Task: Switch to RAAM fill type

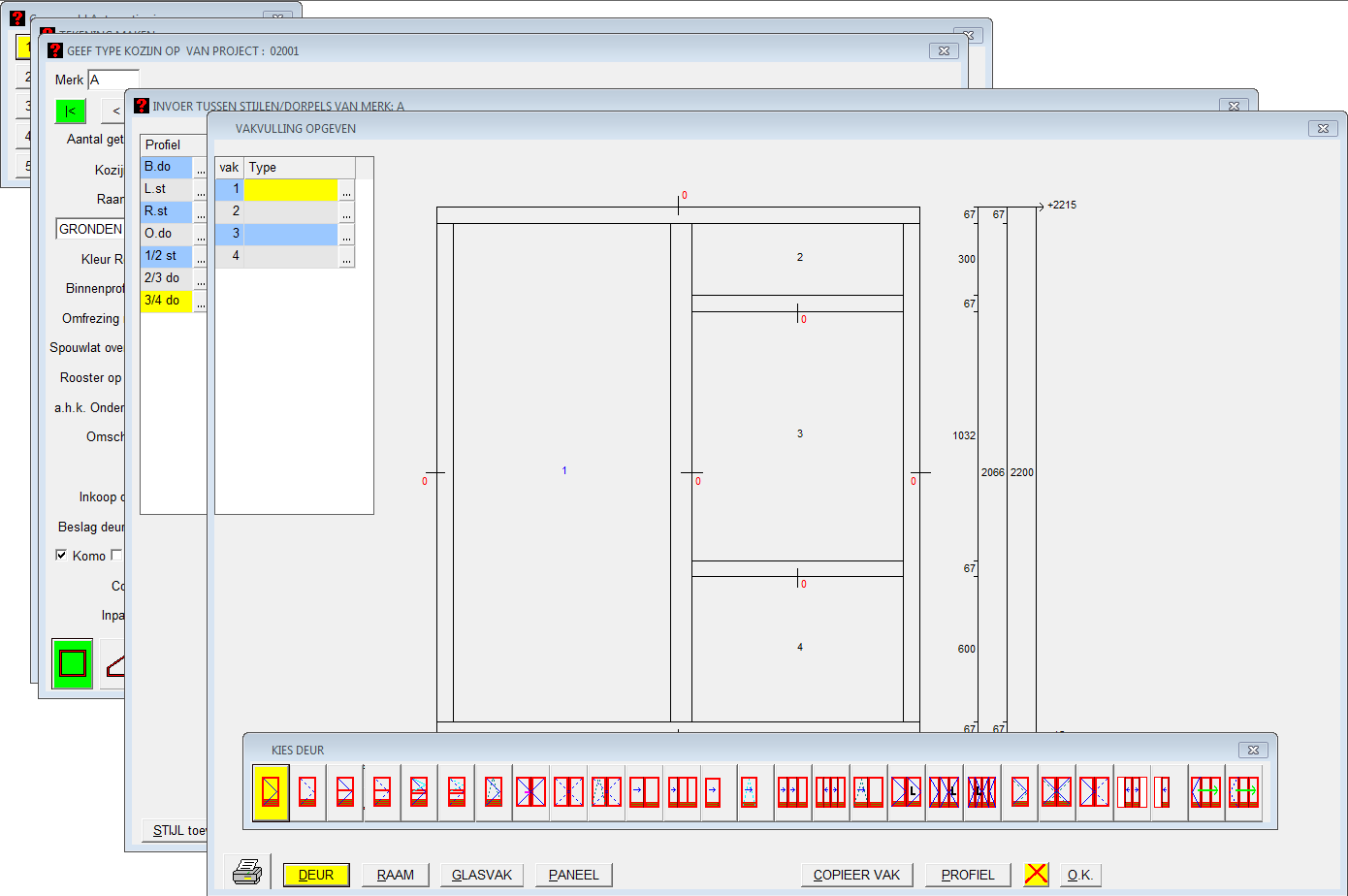Action: point(395,875)
